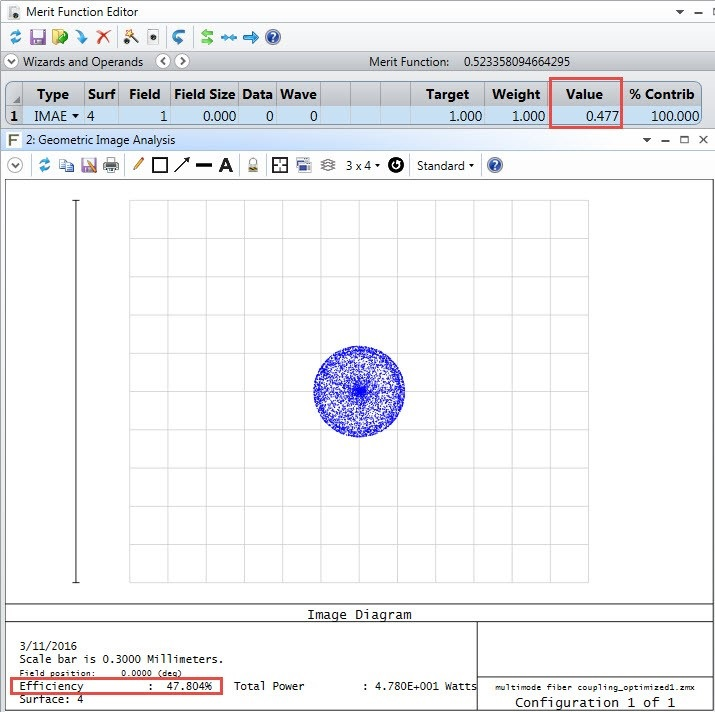This screenshot has height=712, width=715.
Task: Choose the text annotation A tool
Action: (226, 165)
